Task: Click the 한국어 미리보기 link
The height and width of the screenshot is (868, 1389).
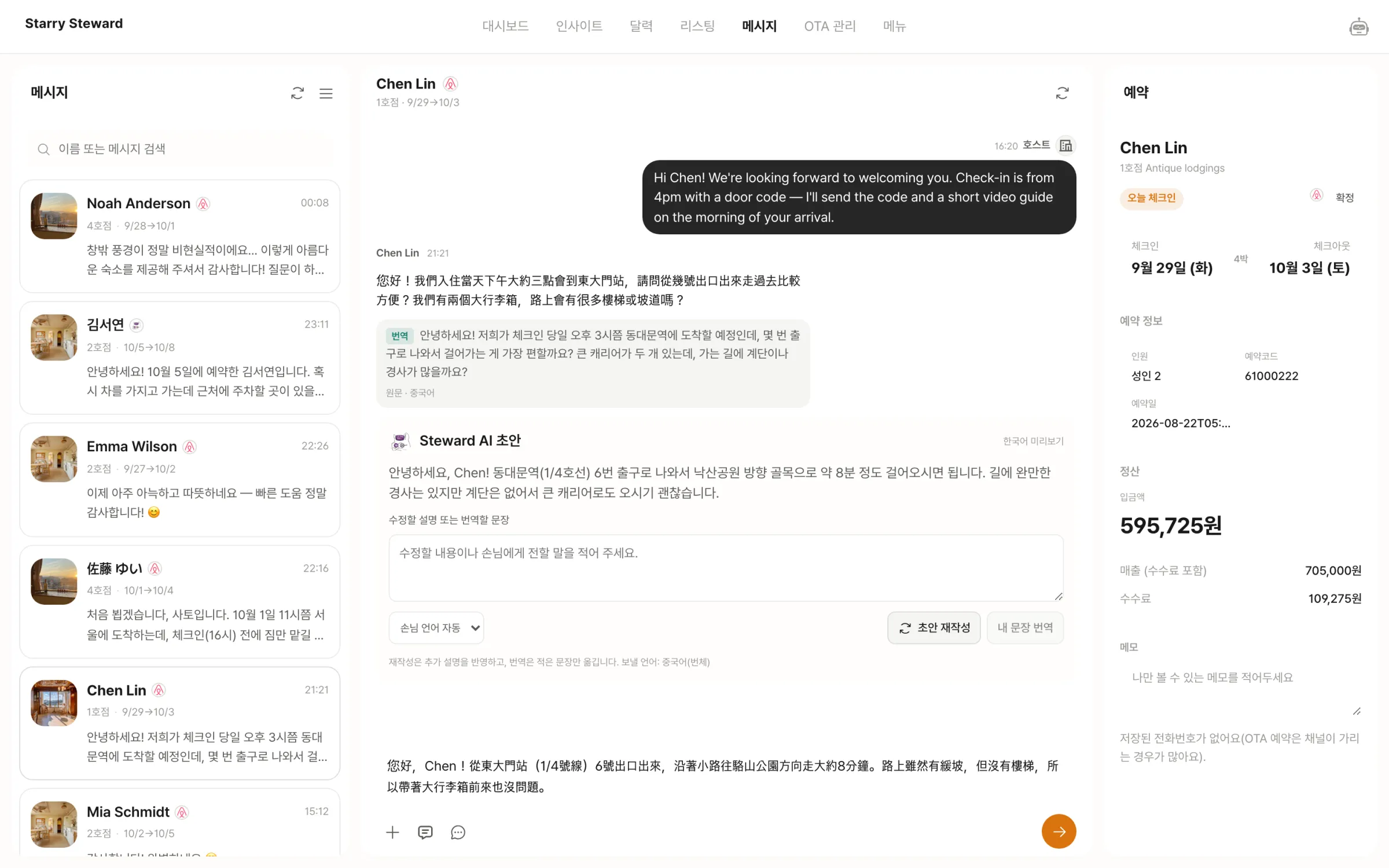Action: (x=1033, y=442)
